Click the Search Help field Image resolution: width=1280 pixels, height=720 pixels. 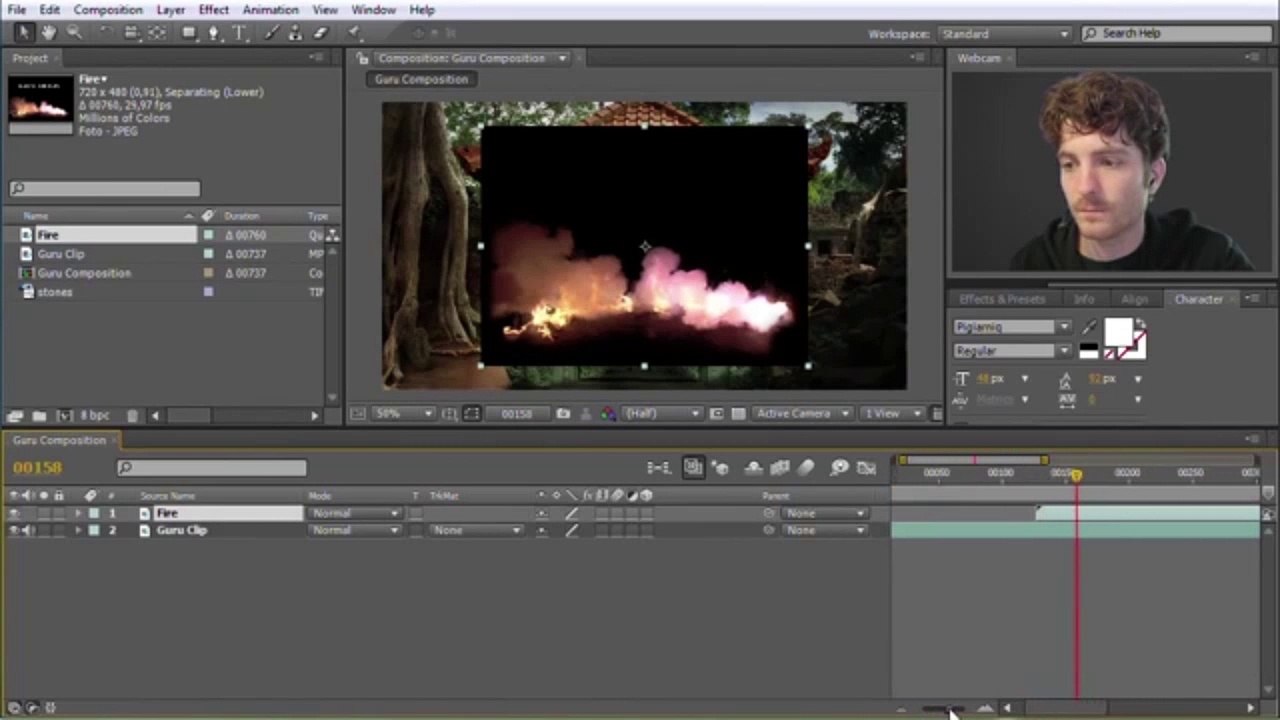1176,34
